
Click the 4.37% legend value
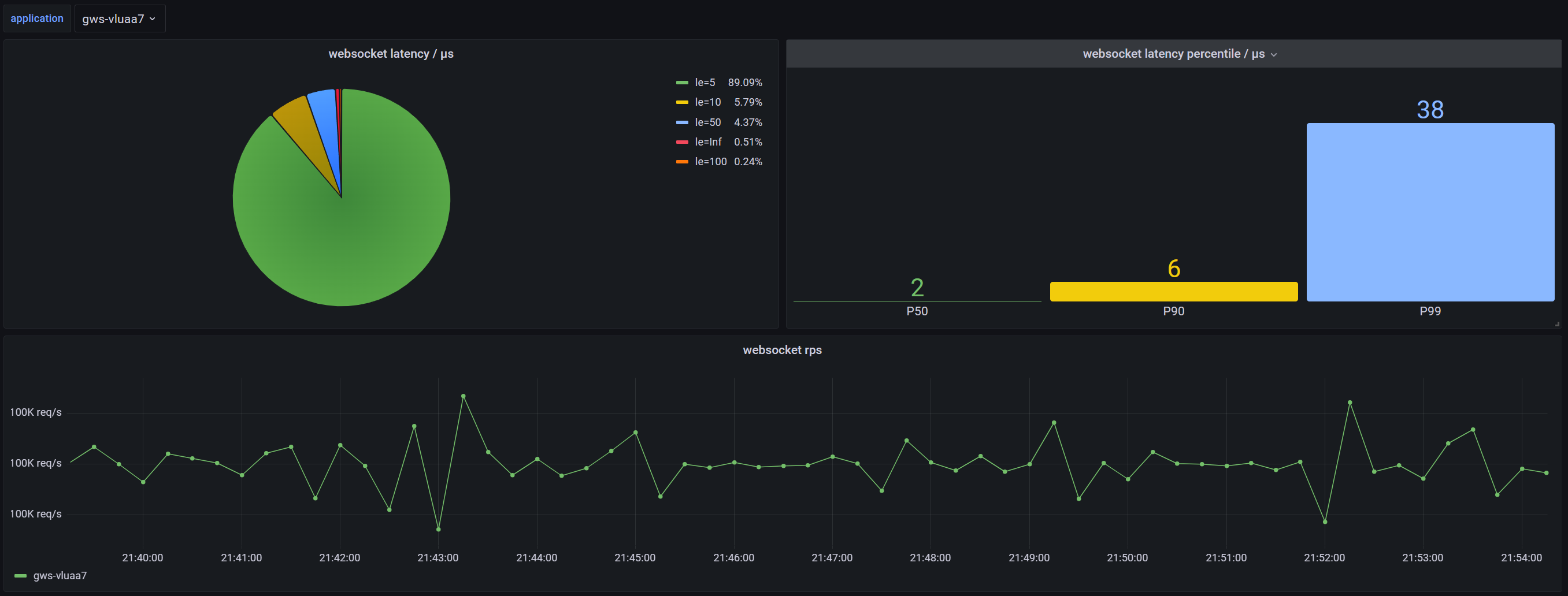(x=748, y=122)
